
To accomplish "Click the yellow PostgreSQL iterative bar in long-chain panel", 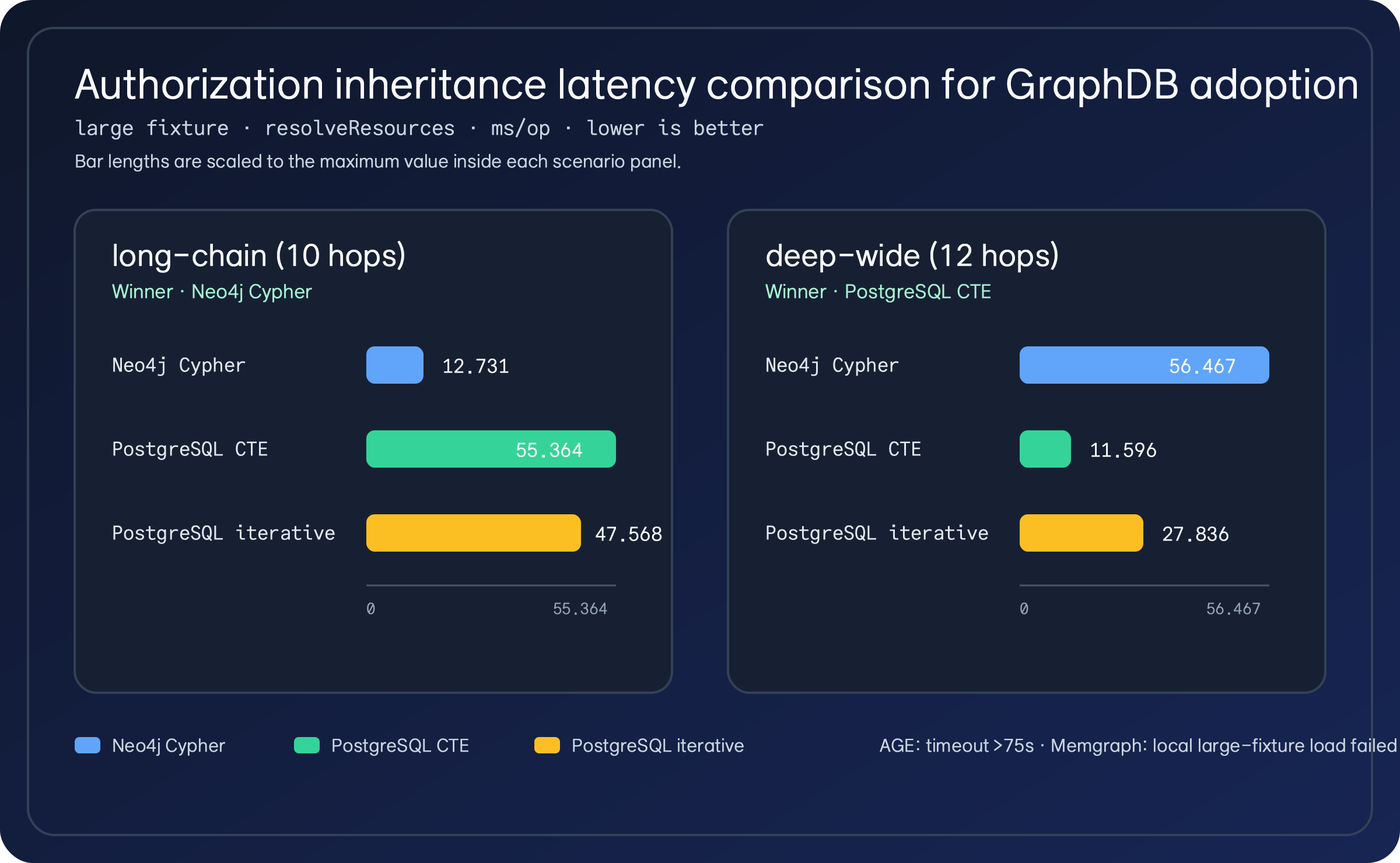I will [474, 533].
